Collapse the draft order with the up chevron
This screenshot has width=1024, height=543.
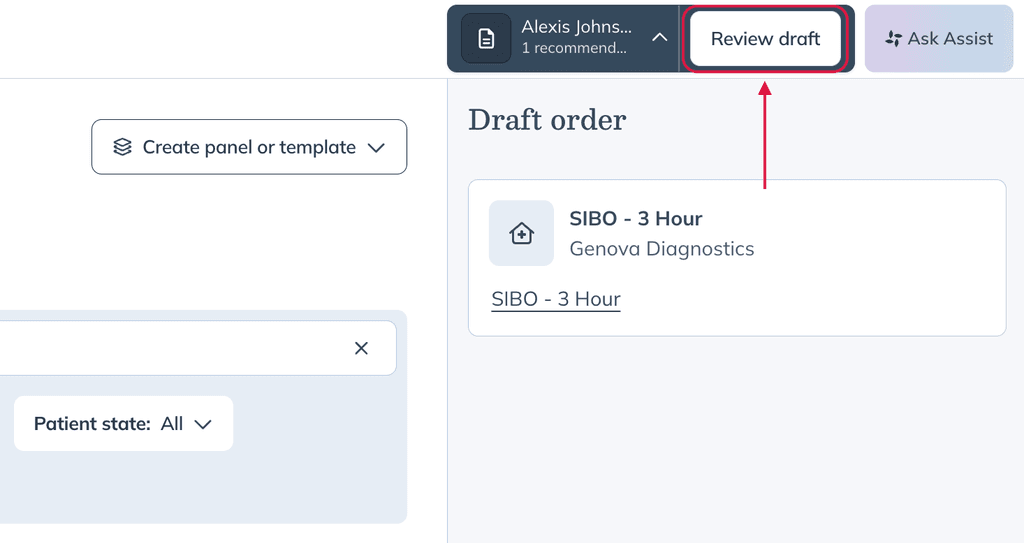[660, 38]
